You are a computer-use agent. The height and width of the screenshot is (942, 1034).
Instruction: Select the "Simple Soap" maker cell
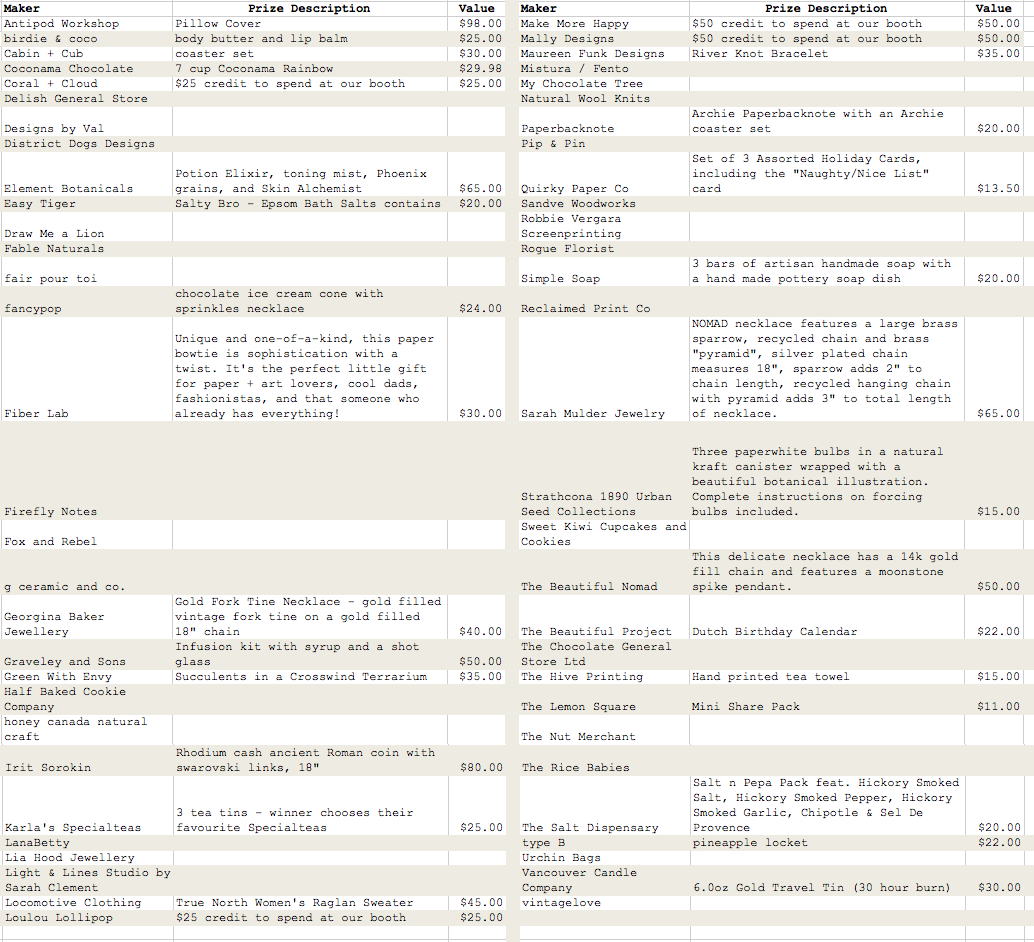(x=604, y=271)
